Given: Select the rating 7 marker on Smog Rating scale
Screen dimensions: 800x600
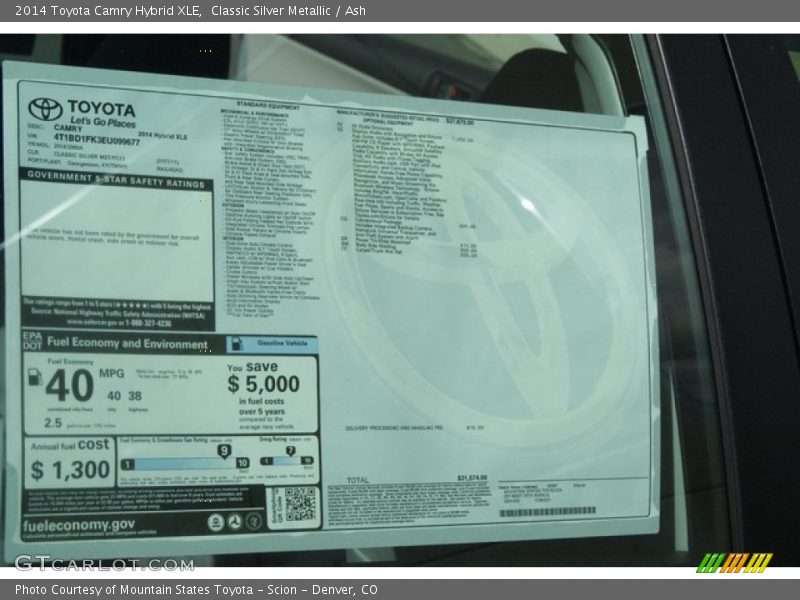Looking at the screenshot, I should tap(289, 450).
